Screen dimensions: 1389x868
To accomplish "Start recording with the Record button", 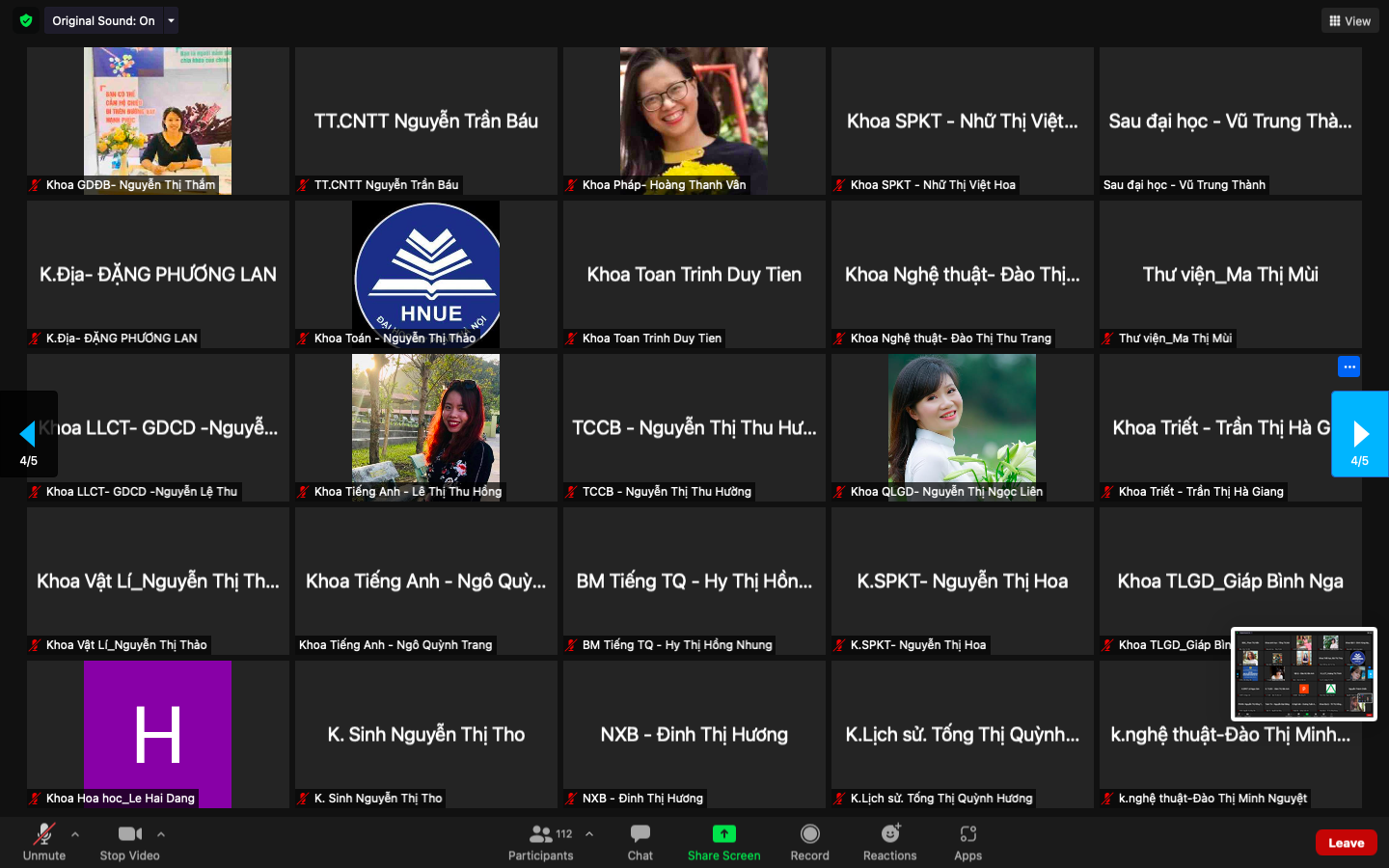I will tap(809, 842).
